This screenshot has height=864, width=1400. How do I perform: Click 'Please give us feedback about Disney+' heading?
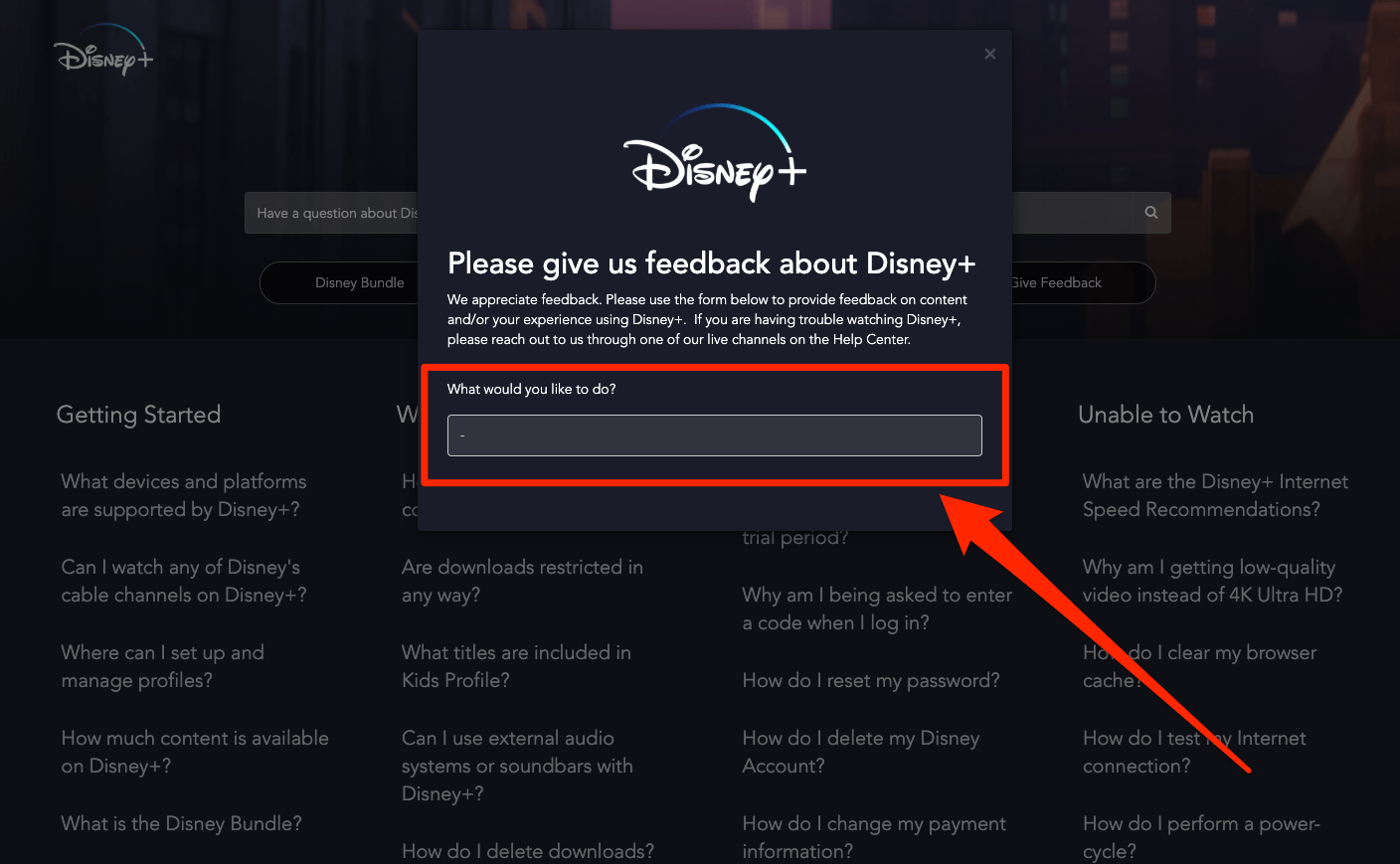click(x=712, y=263)
